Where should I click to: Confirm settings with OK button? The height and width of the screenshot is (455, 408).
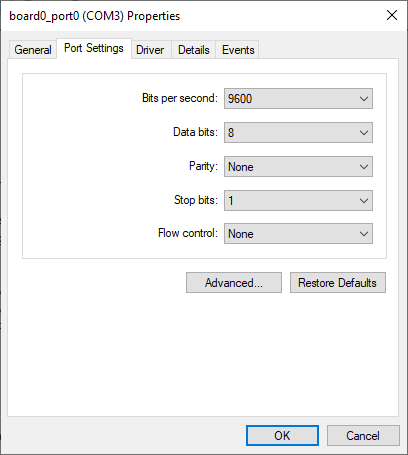[x=282, y=435]
